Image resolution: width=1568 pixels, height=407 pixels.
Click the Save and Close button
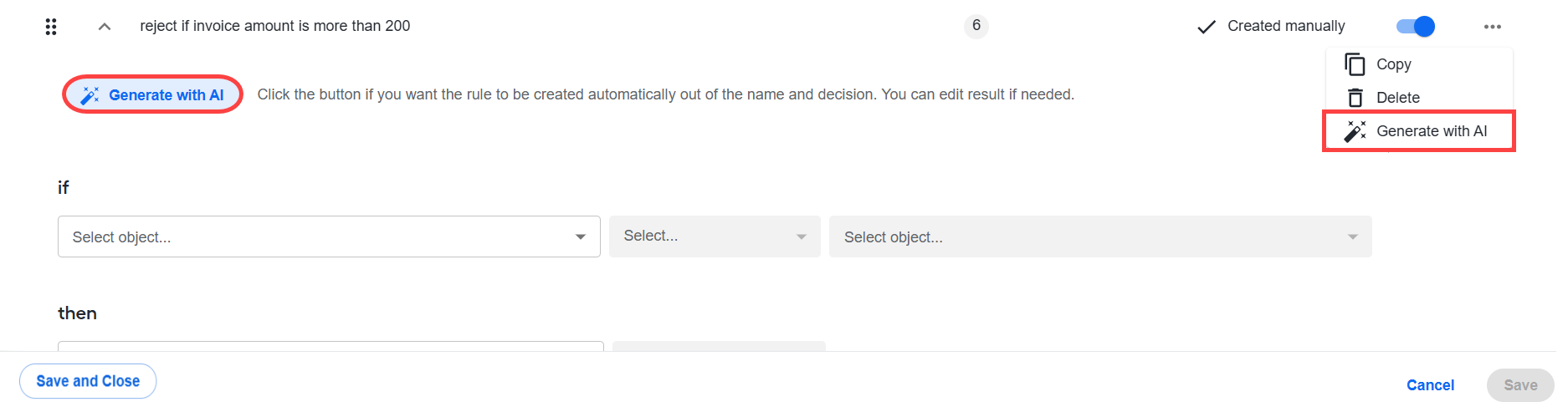[x=88, y=381]
